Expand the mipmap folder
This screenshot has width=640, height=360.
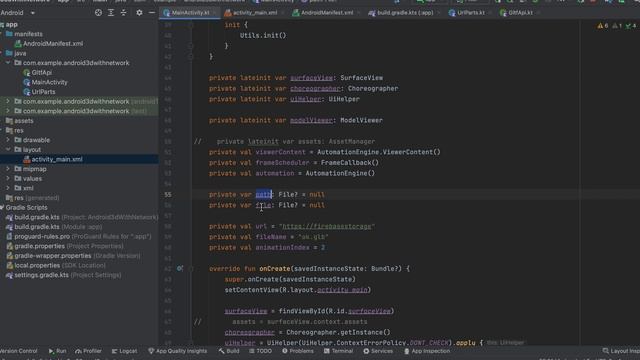[x=8, y=169]
